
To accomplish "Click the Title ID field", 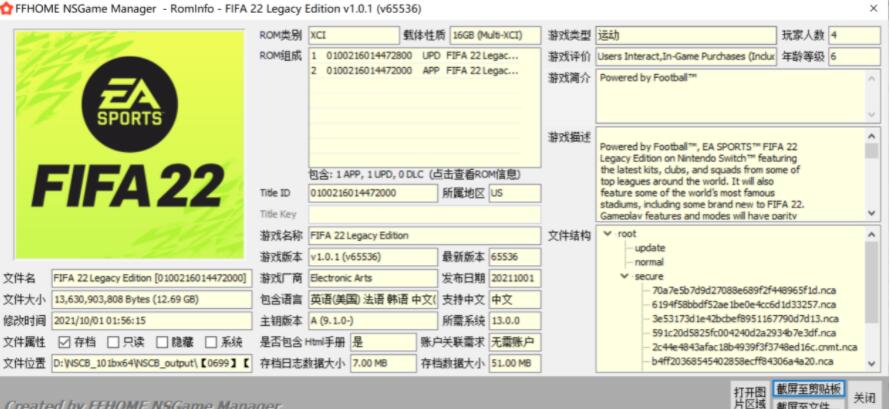I will click(373, 193).
